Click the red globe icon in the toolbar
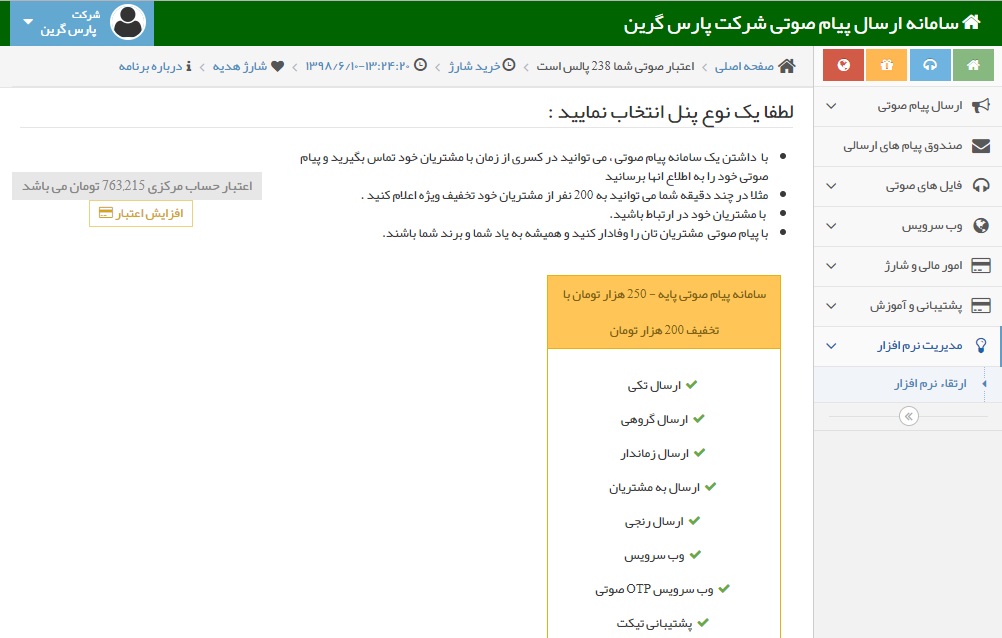The image size is (1002, 638). click(x=843, y=63)
